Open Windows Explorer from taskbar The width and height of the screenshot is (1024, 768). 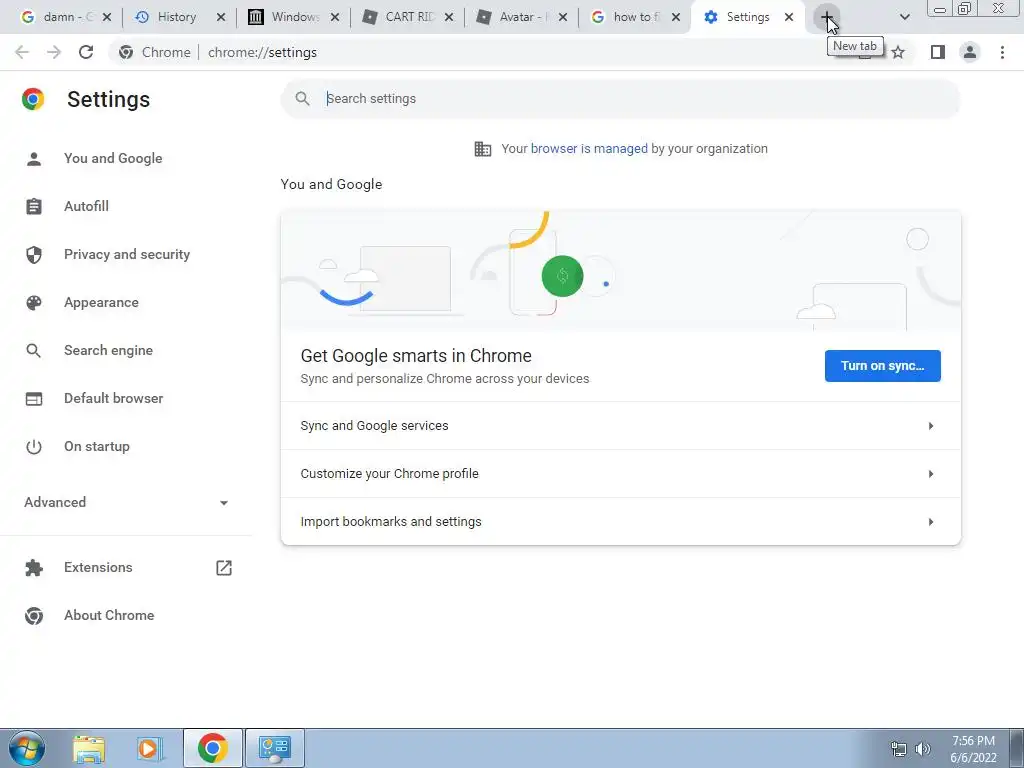tap(88, 749)
